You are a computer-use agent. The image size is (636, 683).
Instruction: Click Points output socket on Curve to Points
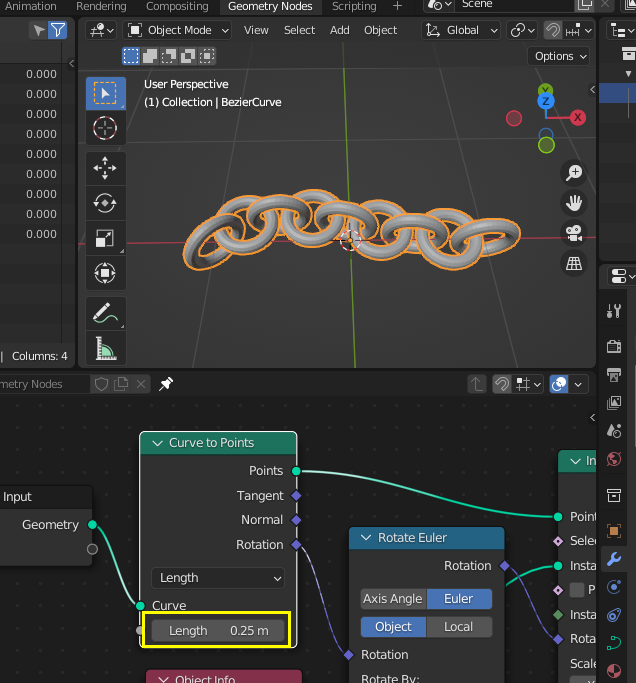tap(296, 471)
